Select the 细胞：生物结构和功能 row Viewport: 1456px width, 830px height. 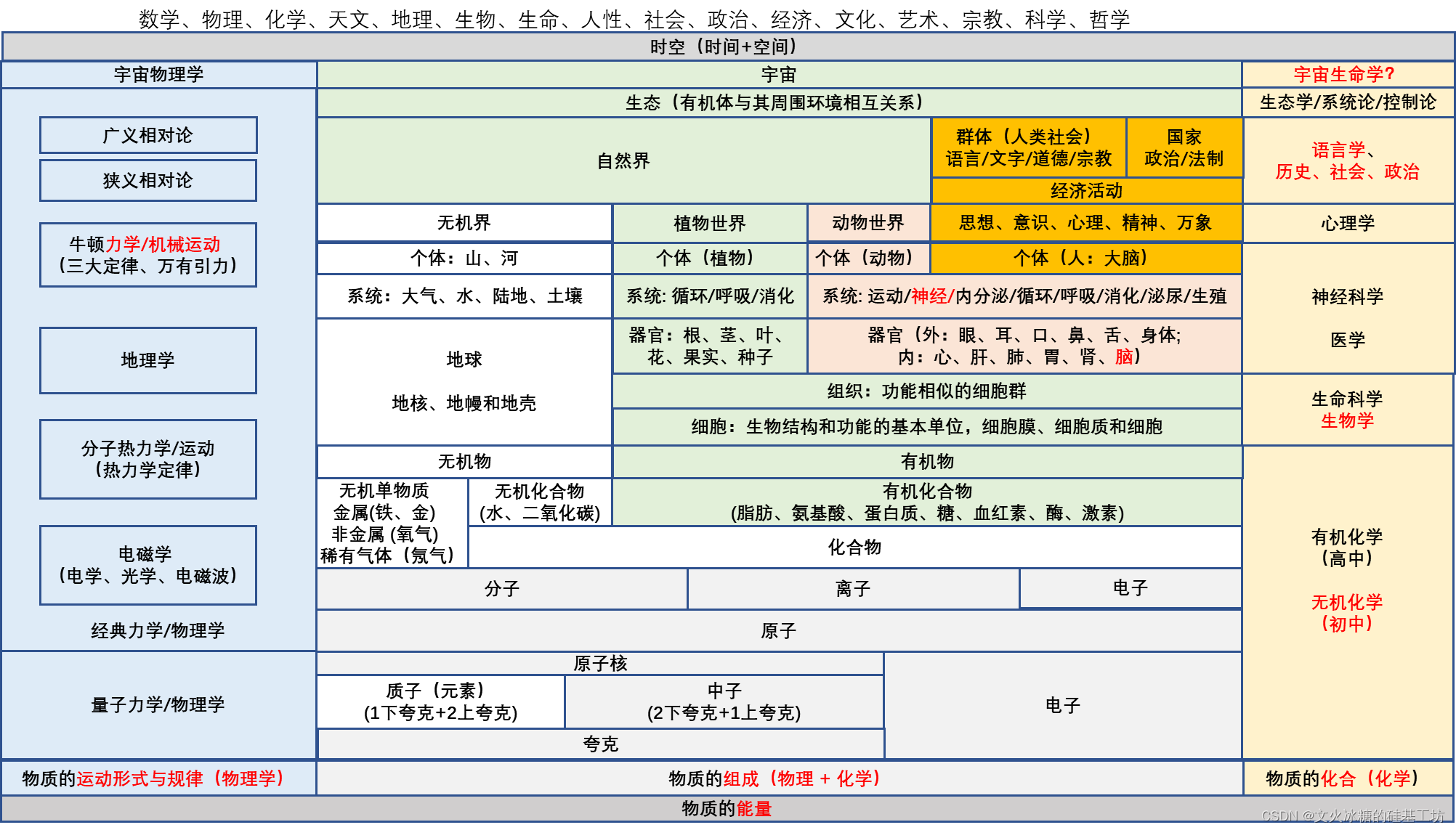click(x=927, y=427)
